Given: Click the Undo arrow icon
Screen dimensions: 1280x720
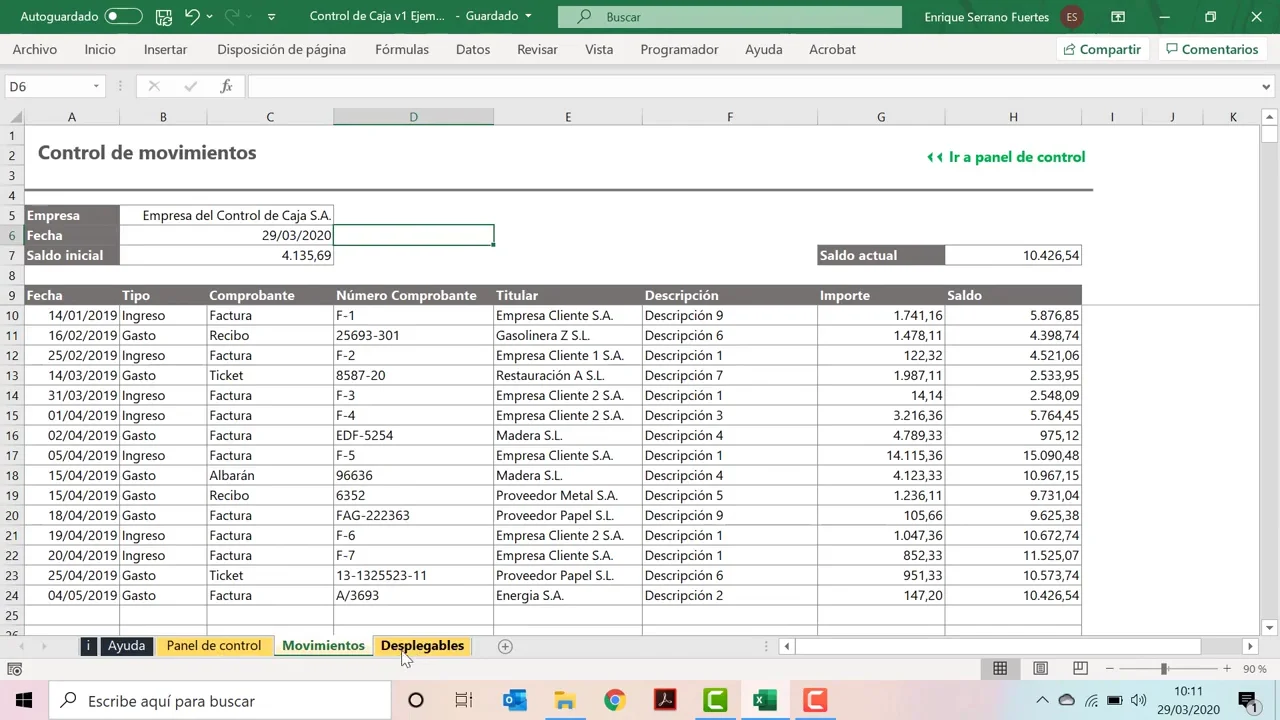Looking at the screenshot, I should pos(192,17).
